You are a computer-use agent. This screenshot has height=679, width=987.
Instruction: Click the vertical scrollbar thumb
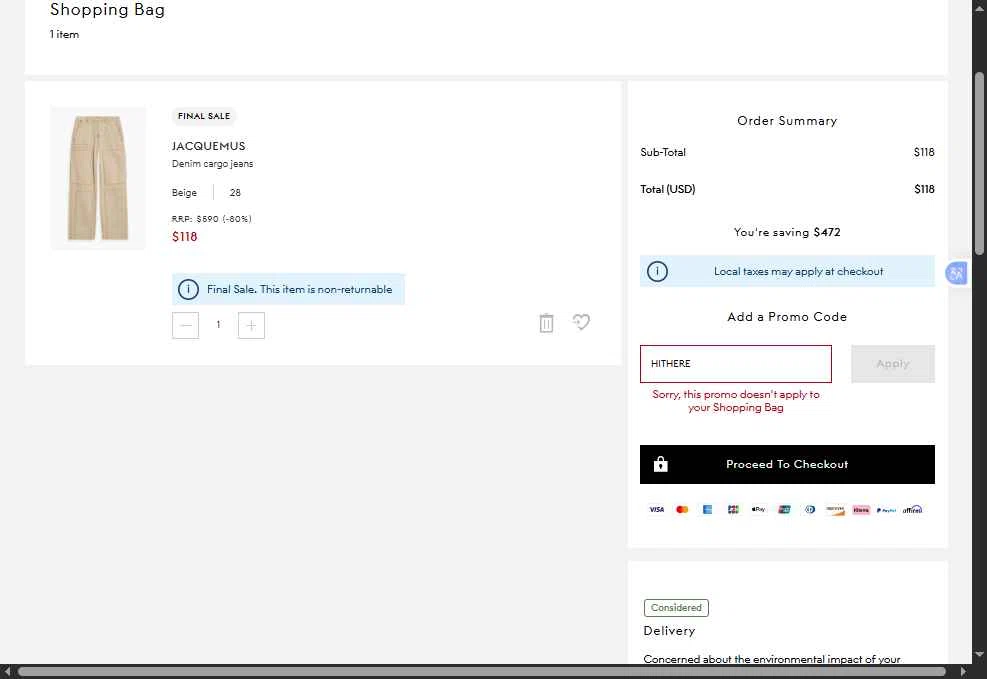979,164
